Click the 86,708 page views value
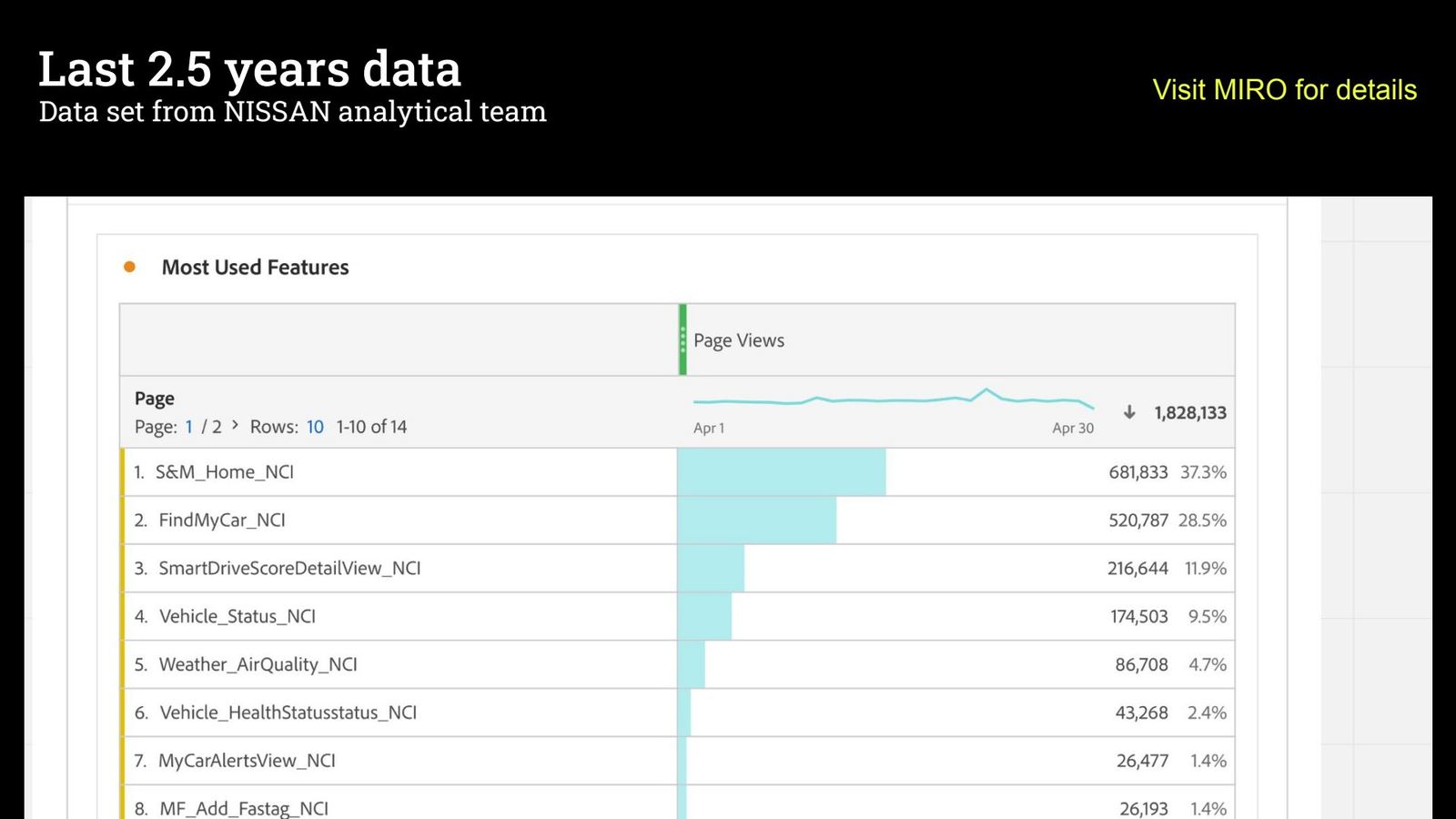This screenshot has height=819, width=1456. point(1142,665)
